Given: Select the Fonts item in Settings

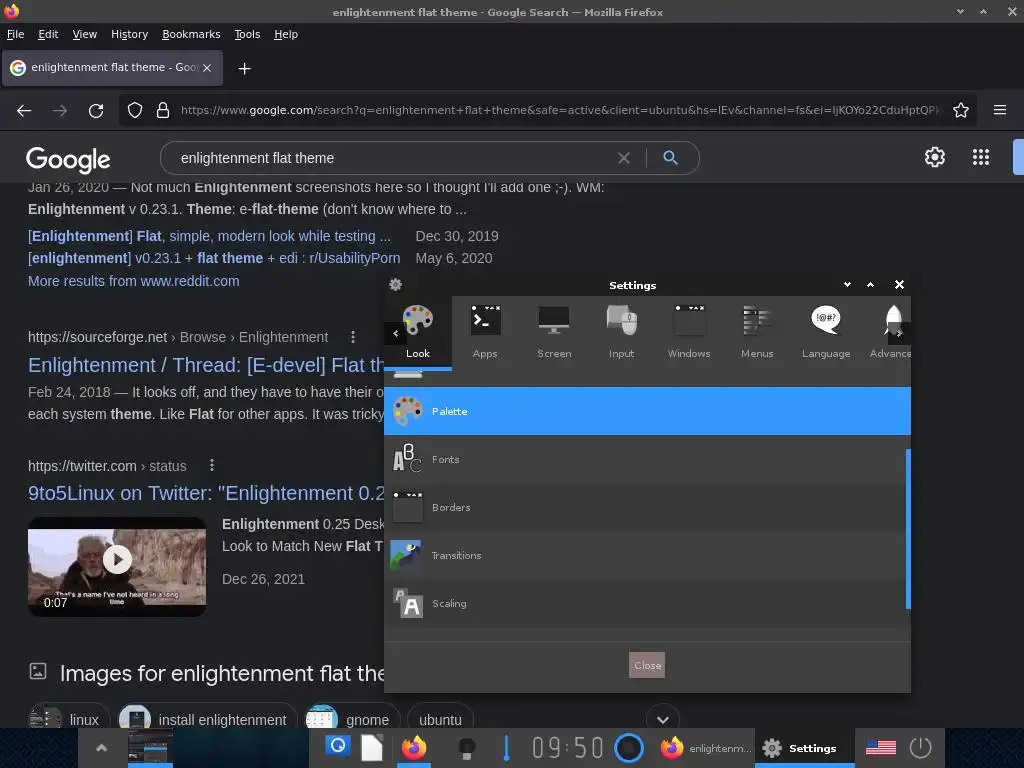Looking at the screenshot, I should click(x=645, y=459).
